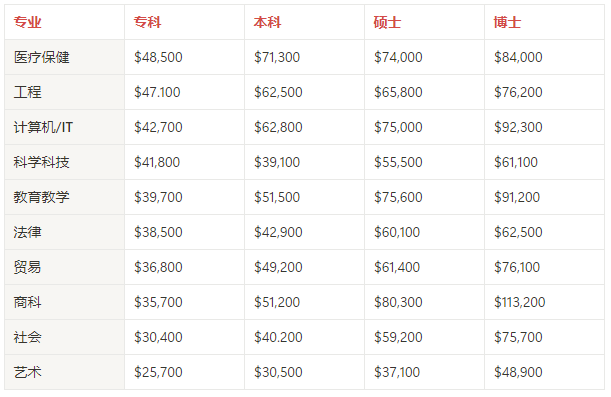Click the 硕士 column header
Viewport: 611px width, 397px height.
click(387, 22)
